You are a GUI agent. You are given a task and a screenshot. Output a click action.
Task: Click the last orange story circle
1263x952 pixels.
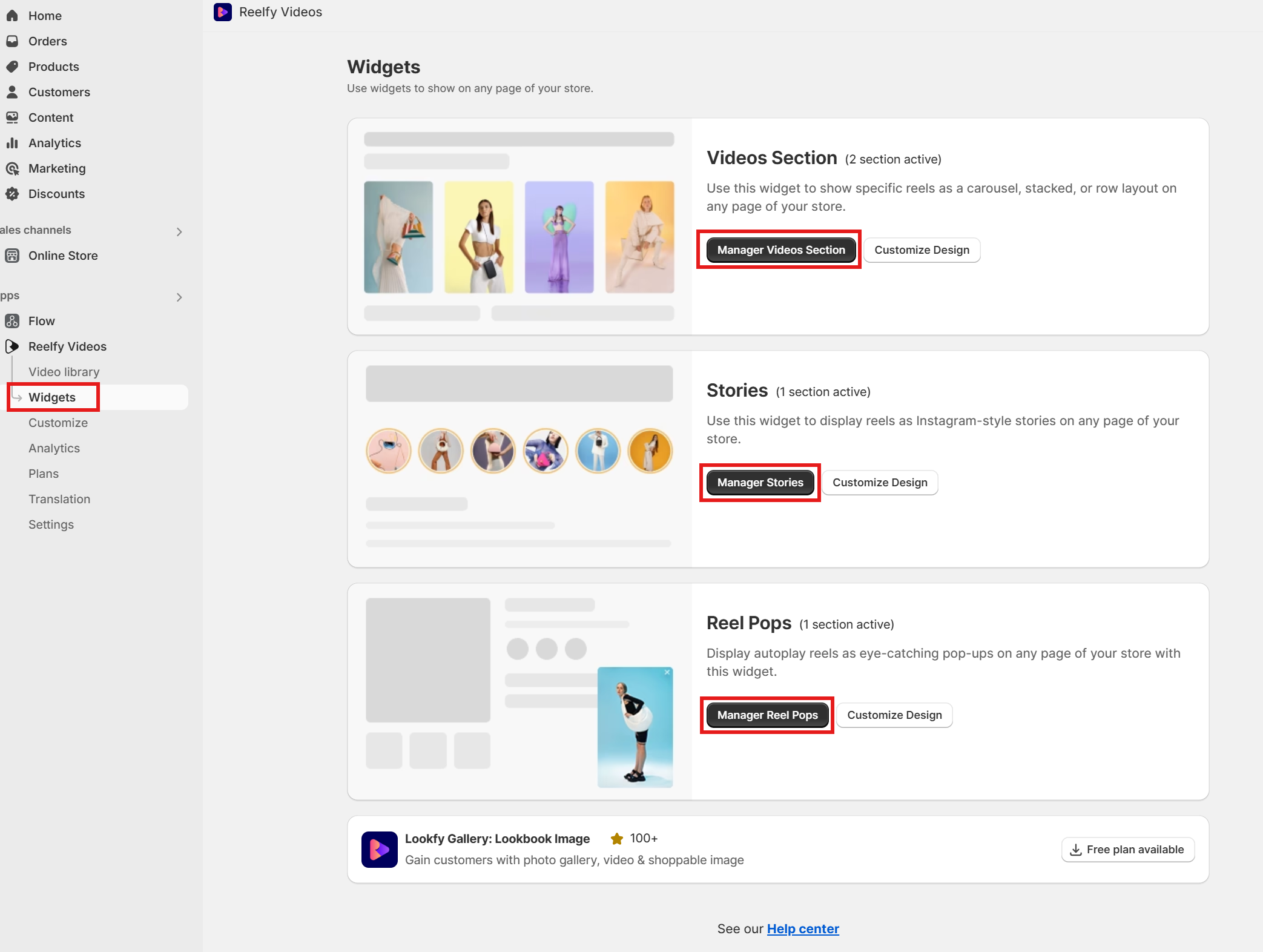coord(650,451)
